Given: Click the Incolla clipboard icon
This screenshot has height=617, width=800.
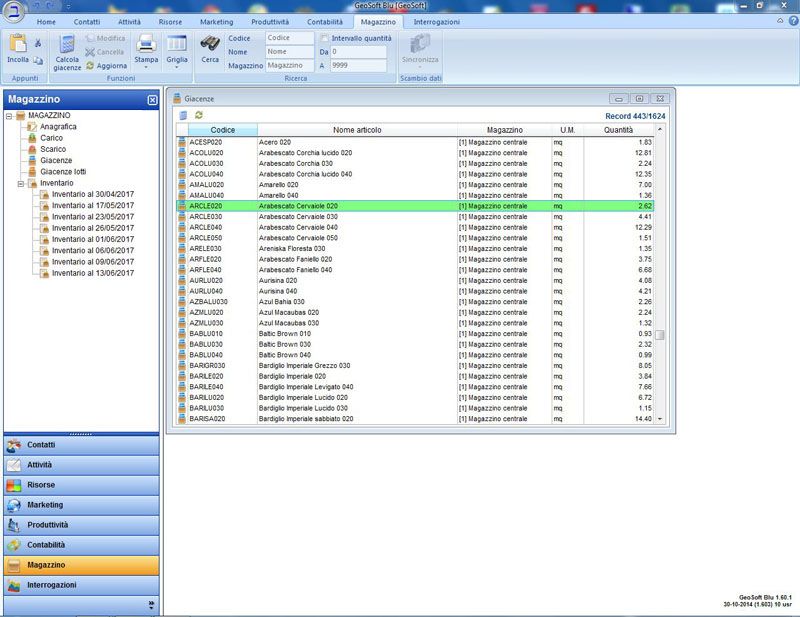Looking at the screenshot, I should [17, 44].
